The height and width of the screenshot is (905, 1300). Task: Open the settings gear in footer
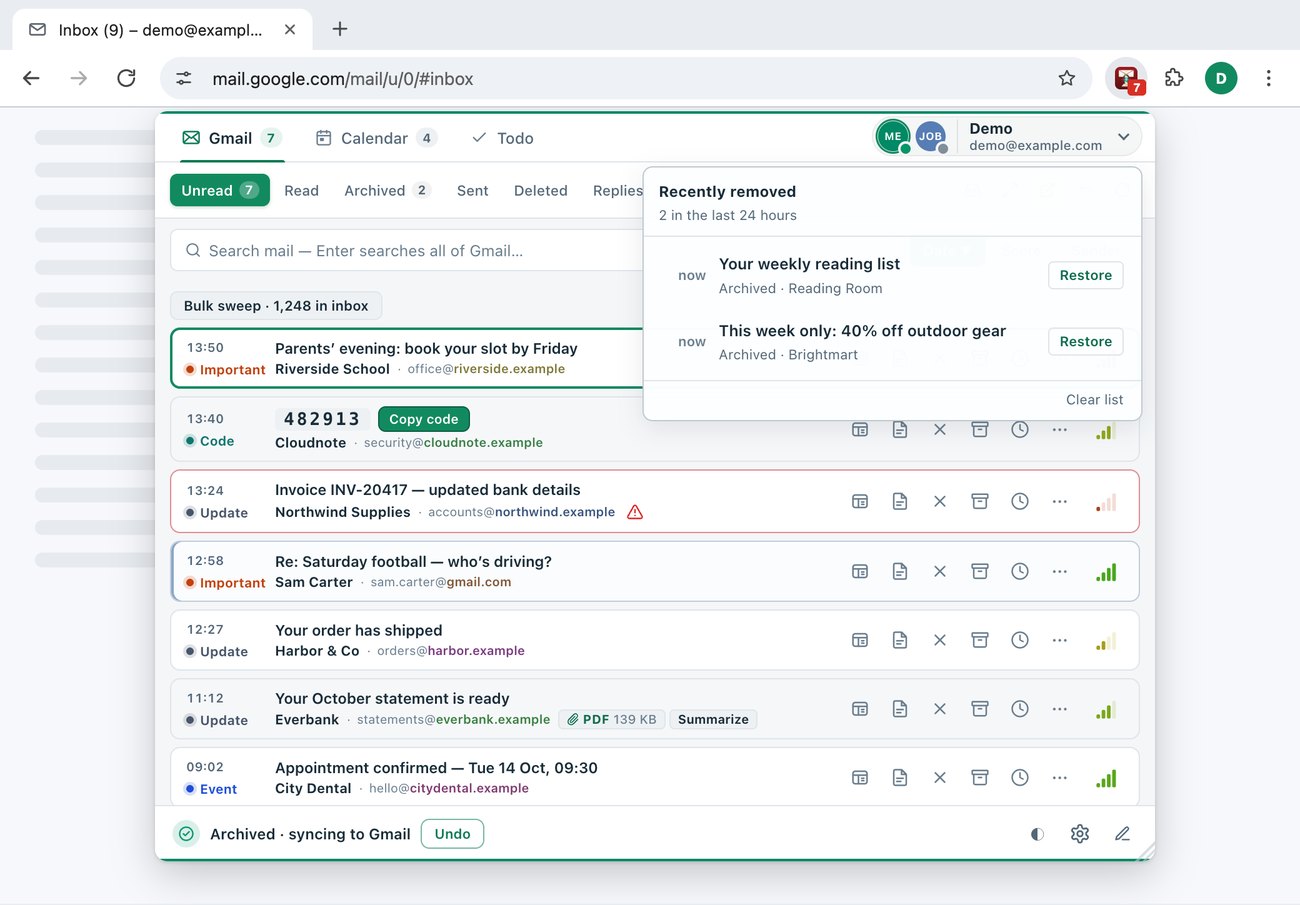pos(1080,834)
